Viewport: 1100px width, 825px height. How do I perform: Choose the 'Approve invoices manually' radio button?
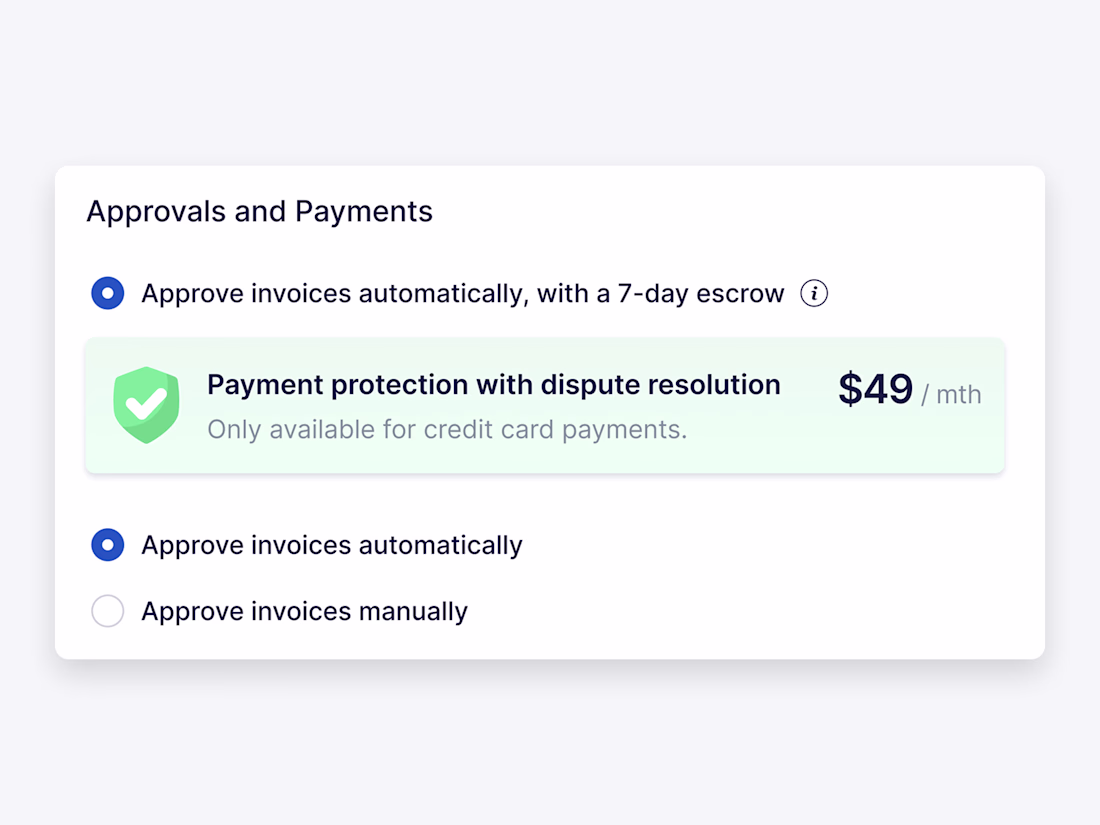tap(108, 611)
